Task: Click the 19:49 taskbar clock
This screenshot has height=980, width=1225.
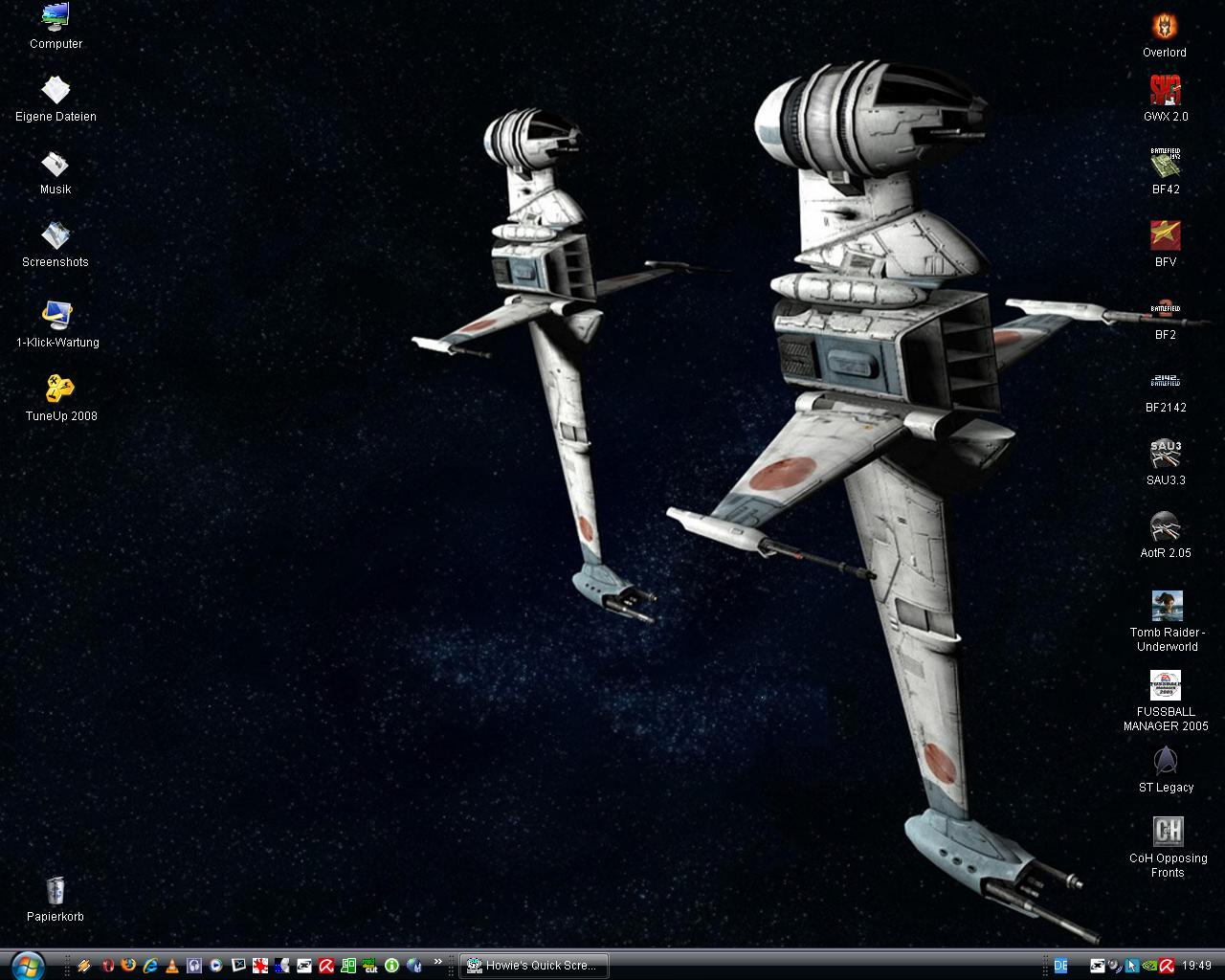Action: click(1196, 966)
